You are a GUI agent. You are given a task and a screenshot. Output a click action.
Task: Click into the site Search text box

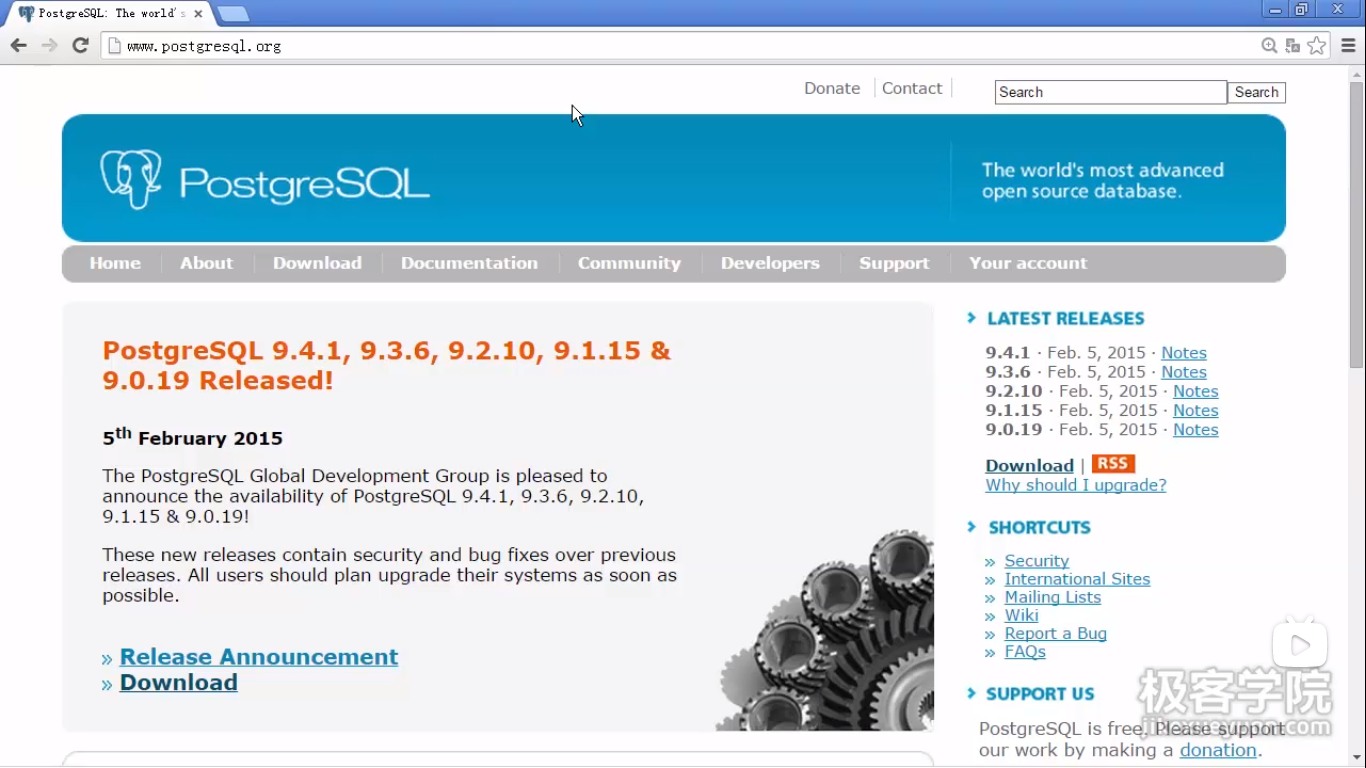click(1110, 92)
